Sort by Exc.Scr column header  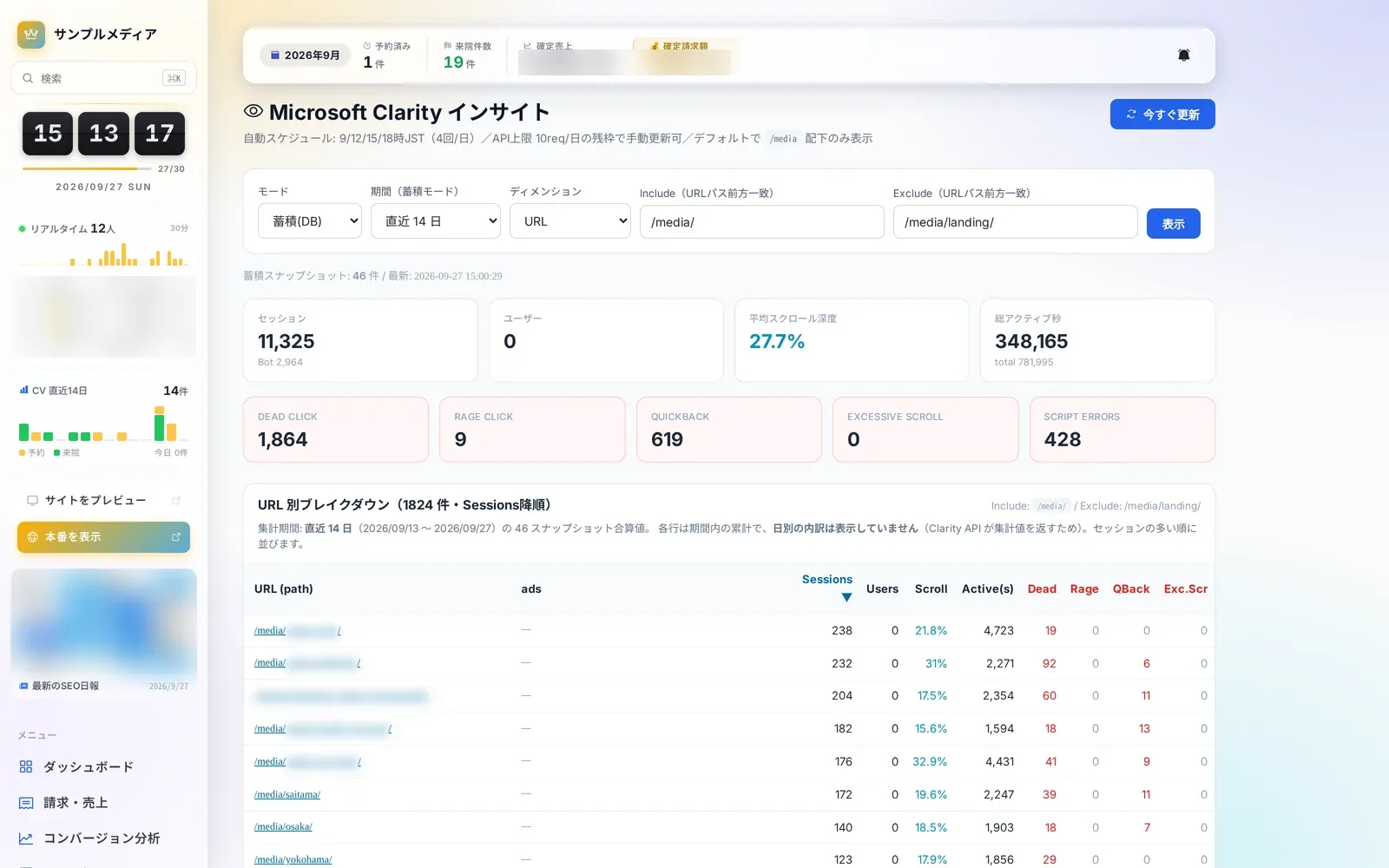click(1186, 589)
